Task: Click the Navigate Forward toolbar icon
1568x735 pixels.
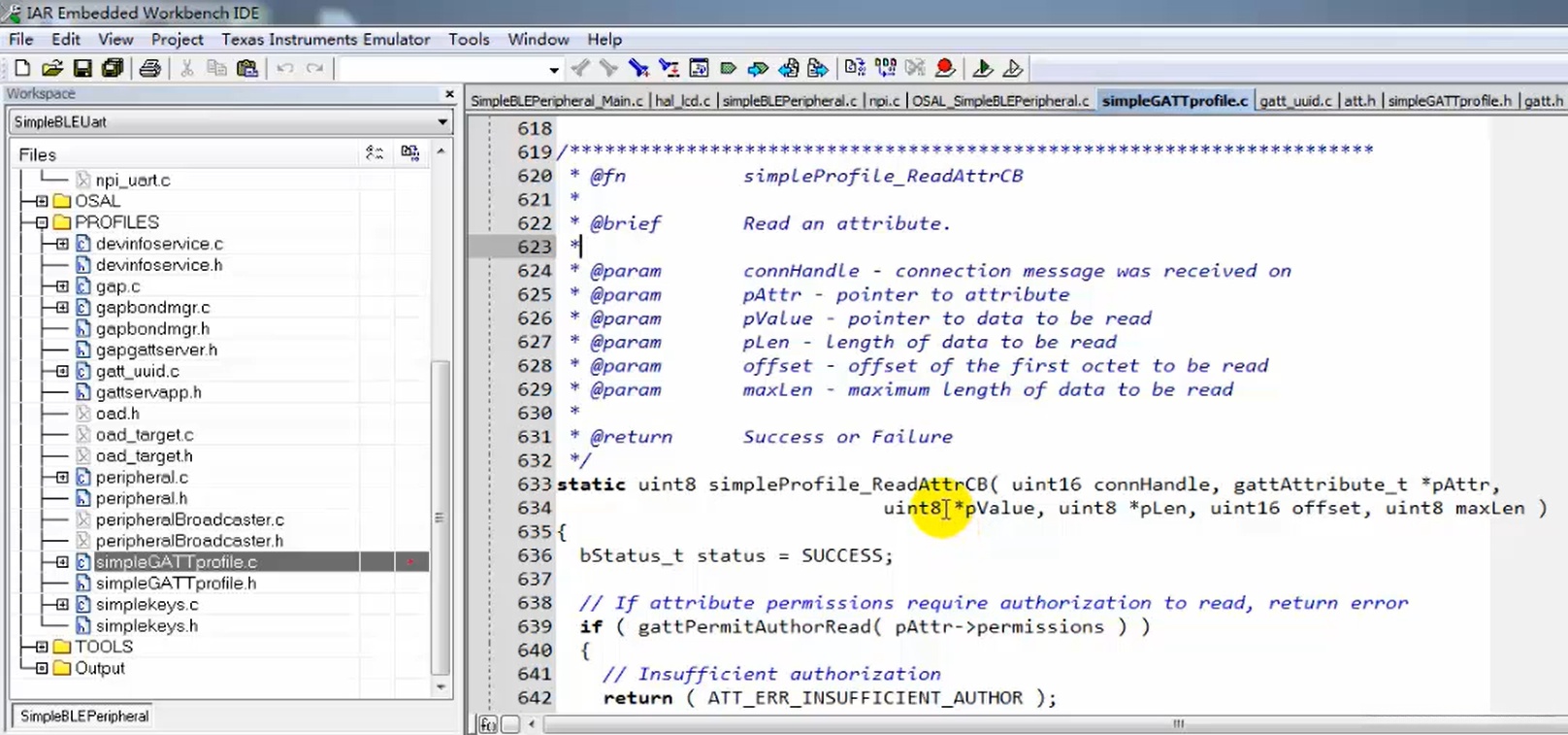Action: coord(818,68)
